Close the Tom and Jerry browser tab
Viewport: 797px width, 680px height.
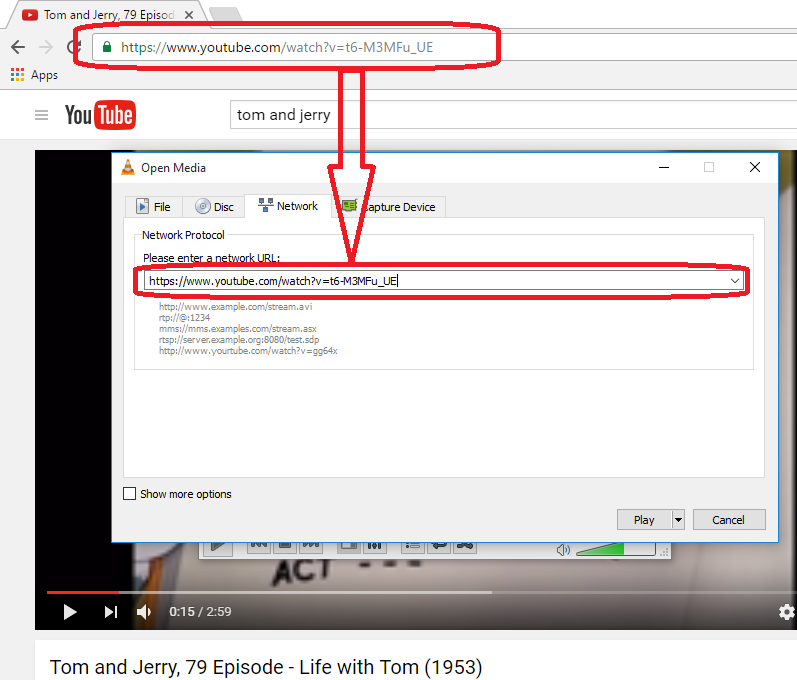pos(189,15)
